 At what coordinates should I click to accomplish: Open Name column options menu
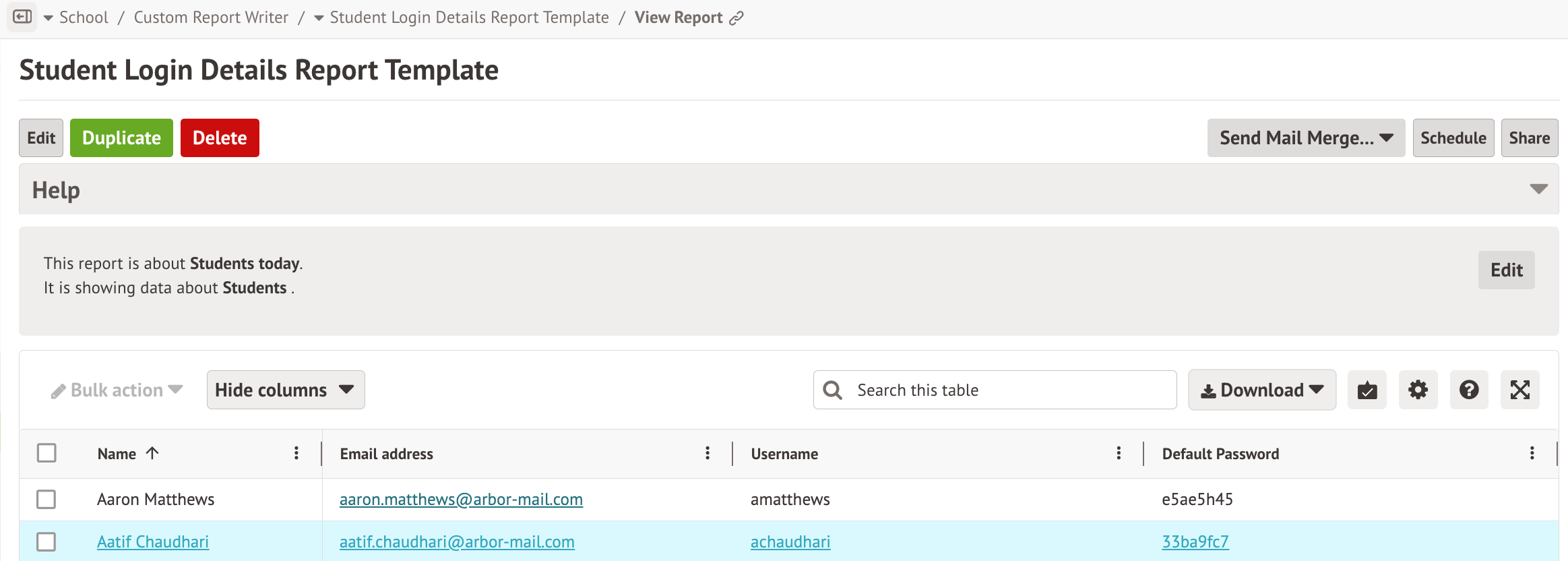tap(296, 453)
